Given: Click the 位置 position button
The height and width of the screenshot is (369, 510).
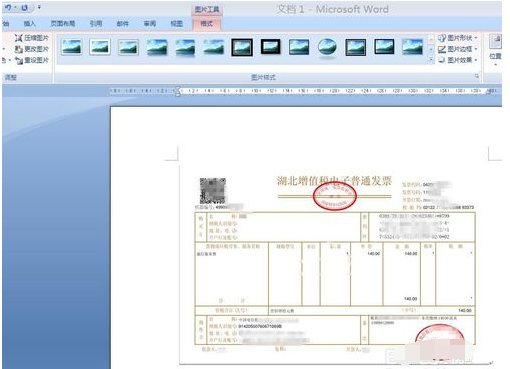Looking at the screenshot, I should tap(495, 49).
